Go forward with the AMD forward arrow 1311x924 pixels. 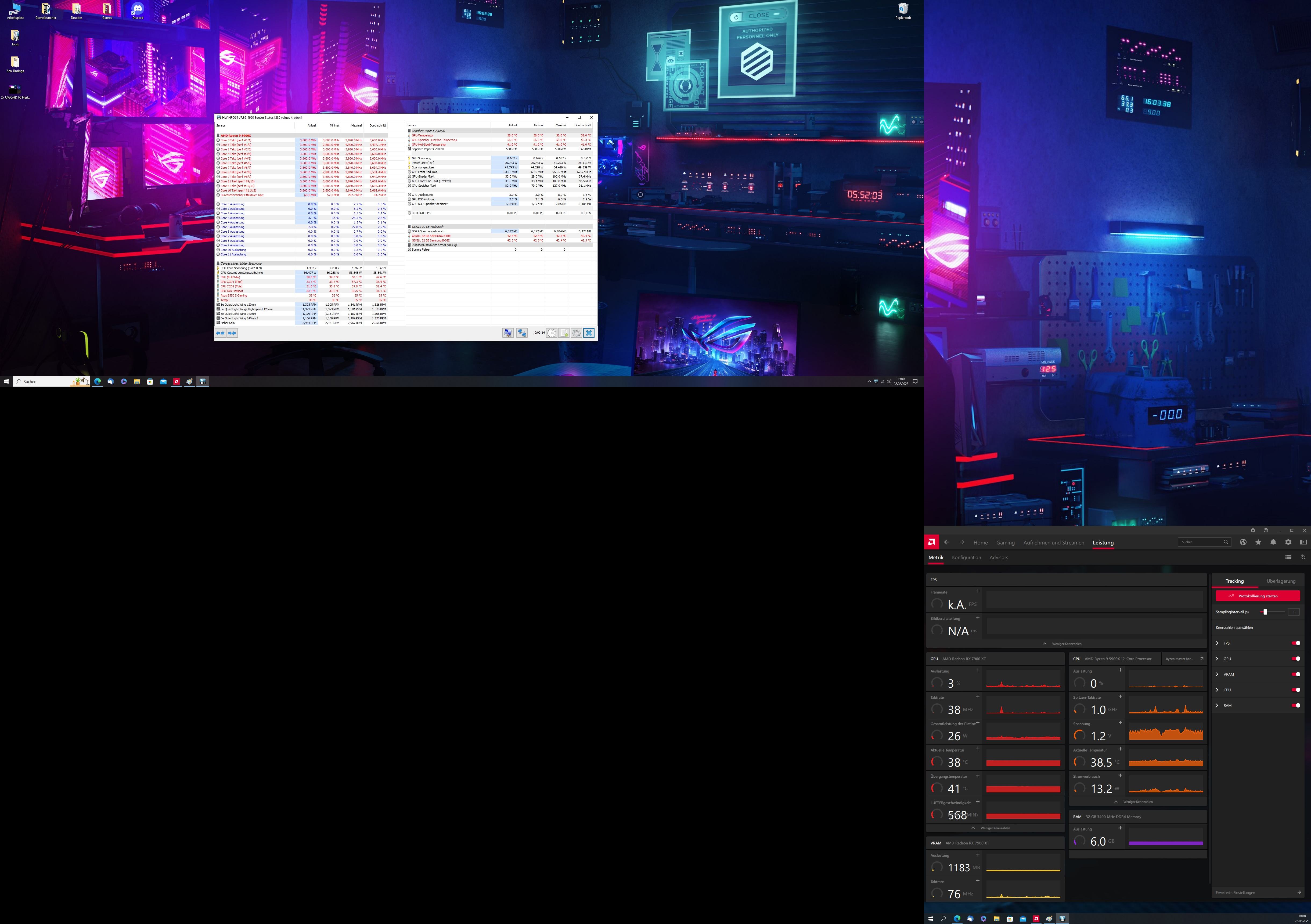click(961, 542)
